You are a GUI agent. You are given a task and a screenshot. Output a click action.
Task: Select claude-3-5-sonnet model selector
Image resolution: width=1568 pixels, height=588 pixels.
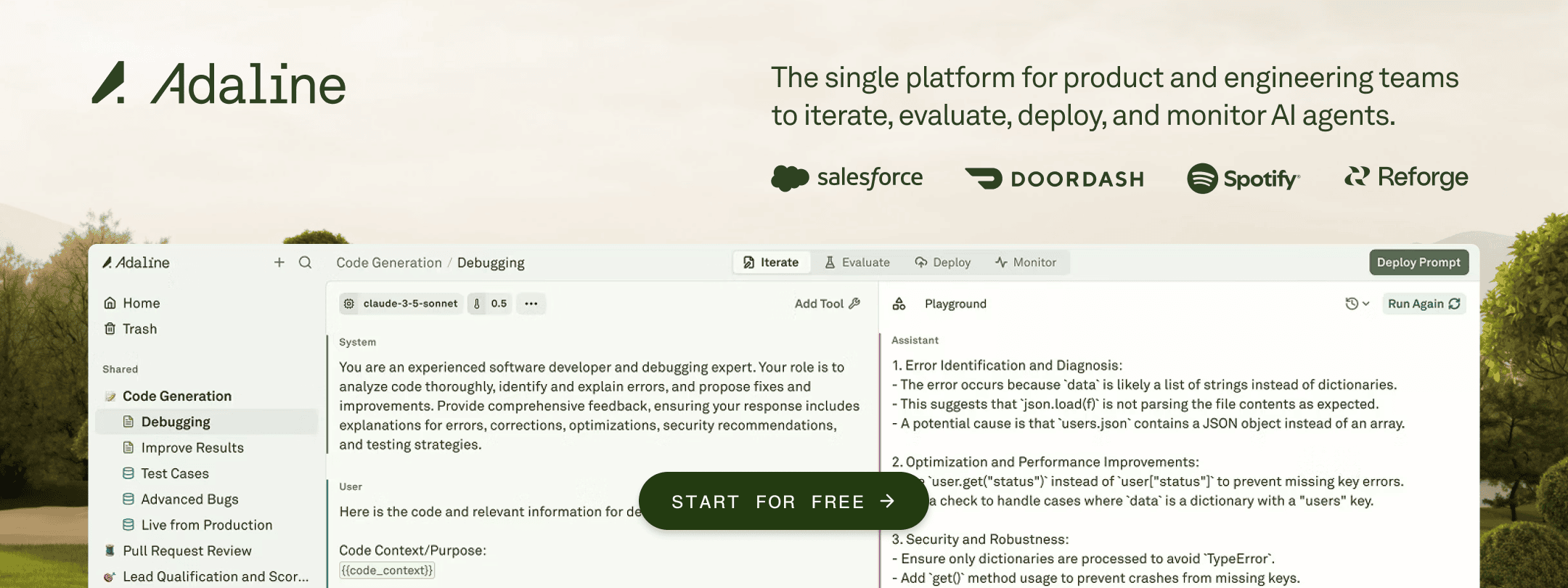coord(401,303)
